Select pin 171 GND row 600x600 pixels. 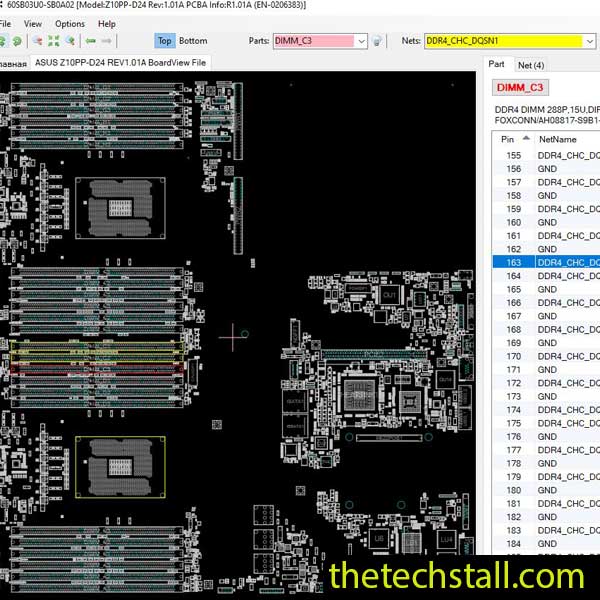546,370
